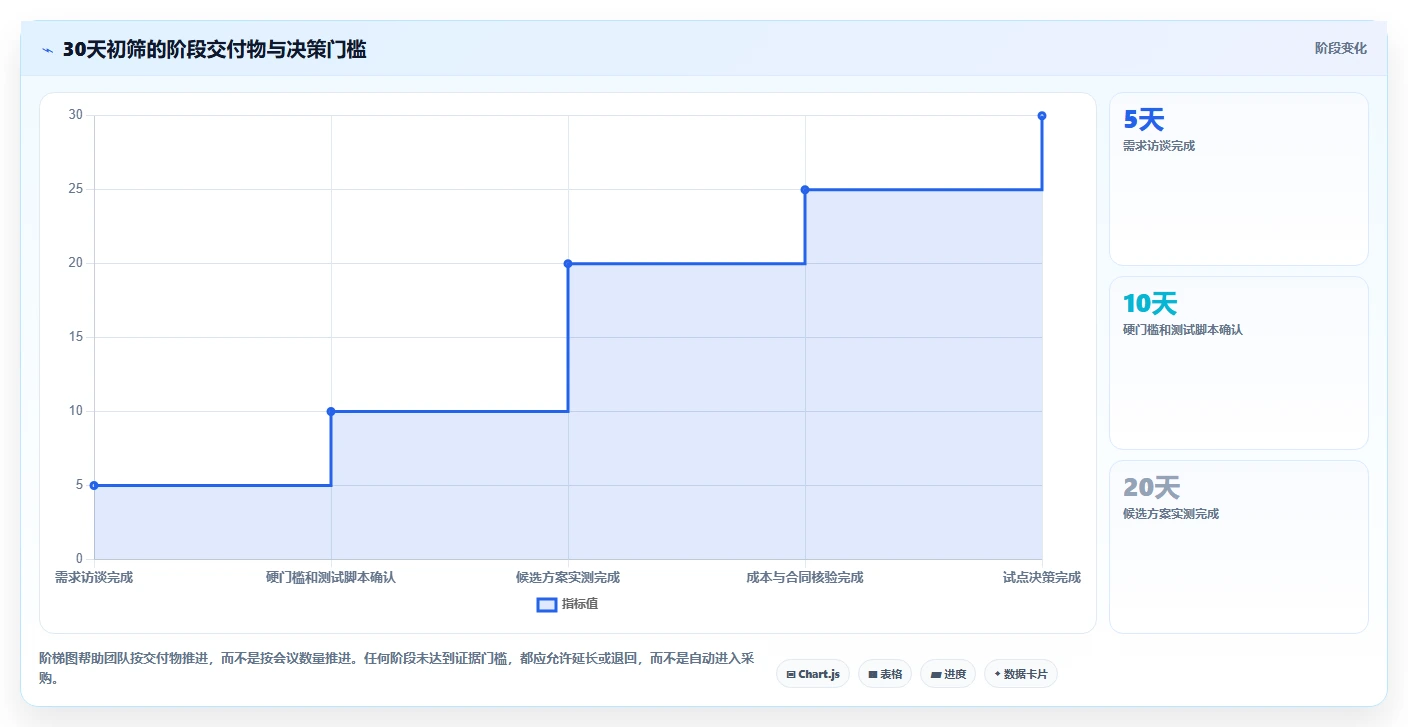Open the 5天 需求访谈完成 card
The width and height of the screenshot is (1408, 727).
coord(1239,179)
